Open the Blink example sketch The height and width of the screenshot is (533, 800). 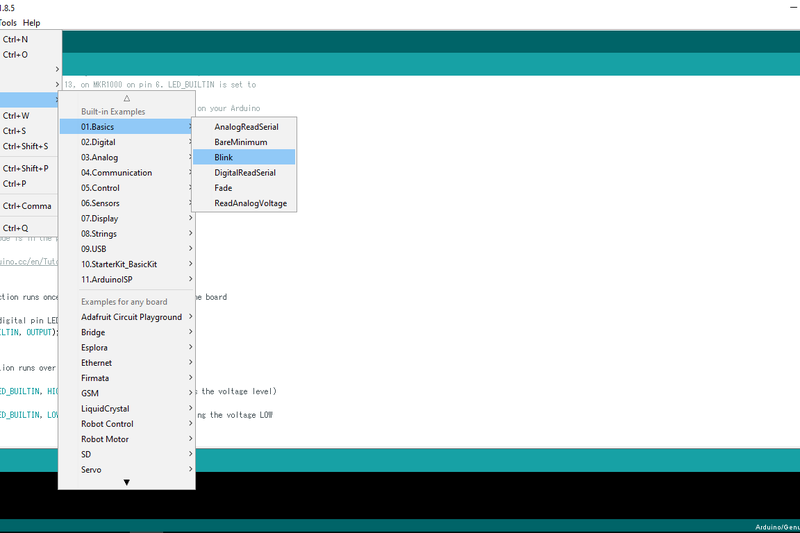tap(244, 157)
